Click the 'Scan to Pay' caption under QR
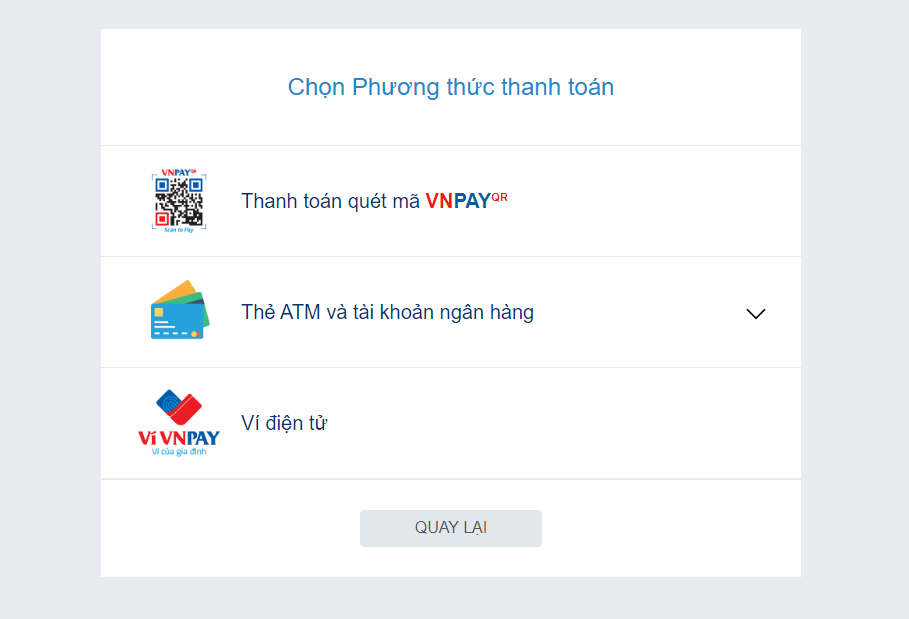The height and width of the screenshot is (619, 909). (179, 230)
